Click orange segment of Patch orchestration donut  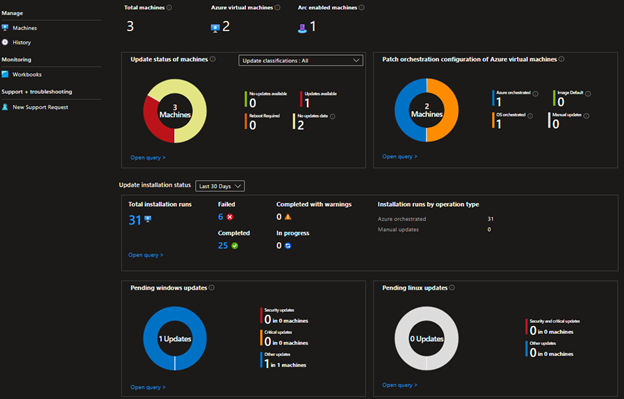coord(450,110)
